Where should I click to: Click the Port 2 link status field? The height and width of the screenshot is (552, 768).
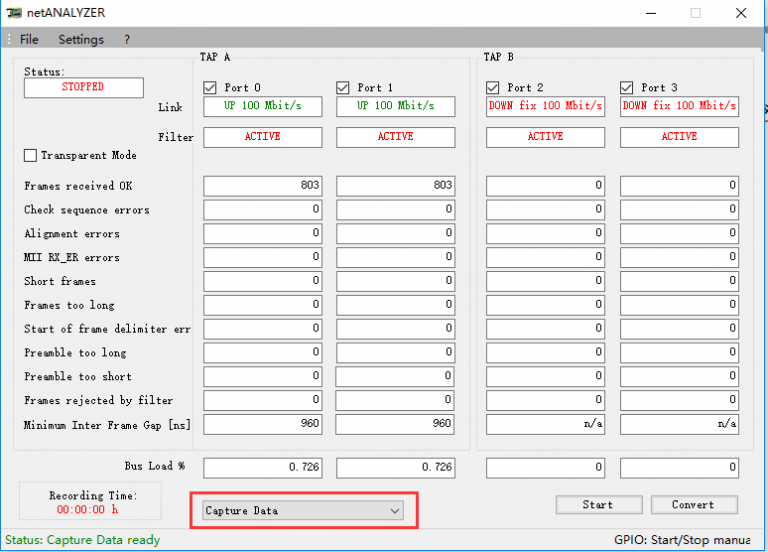pos(545,106)
